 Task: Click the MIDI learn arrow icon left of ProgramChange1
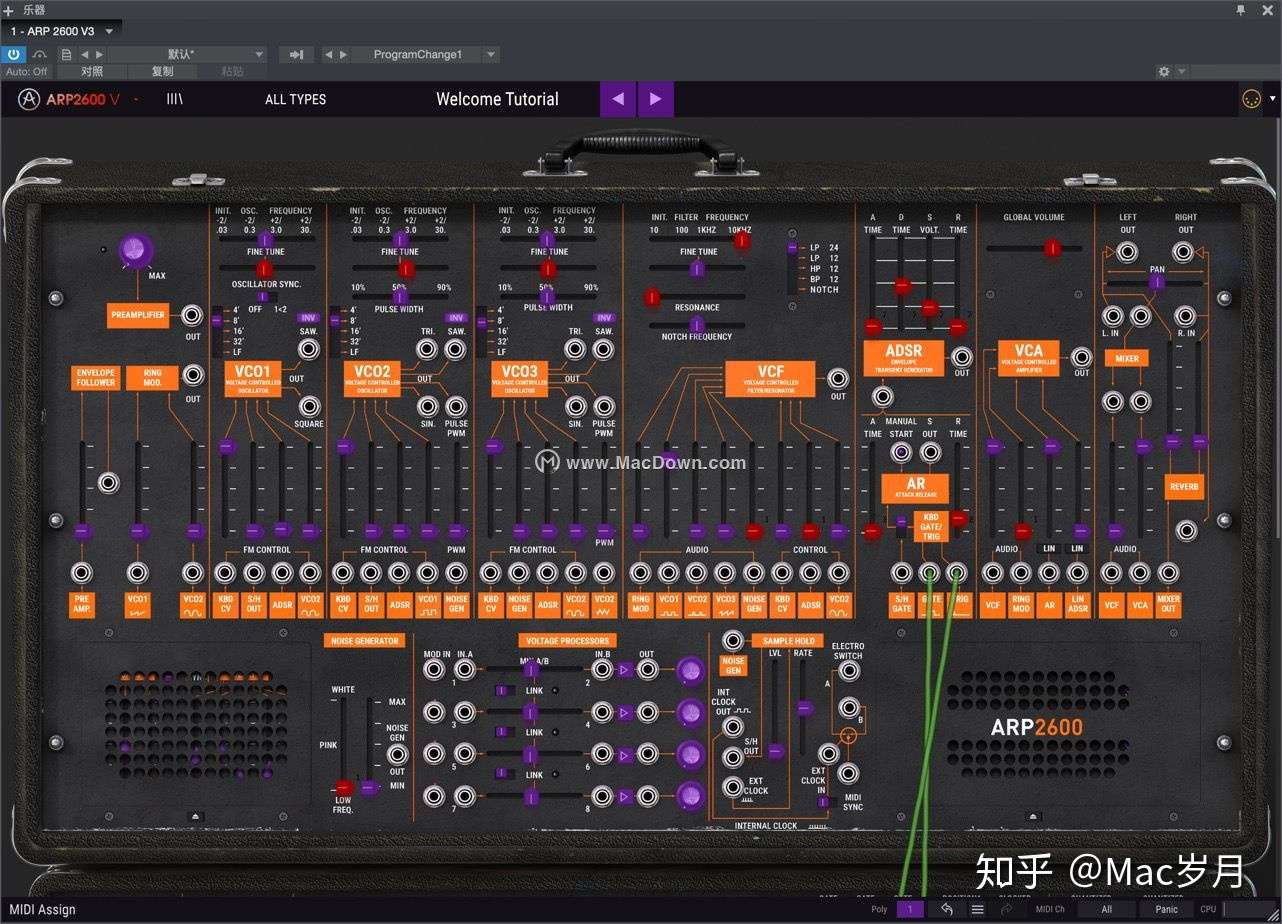(x=296, y=54)
